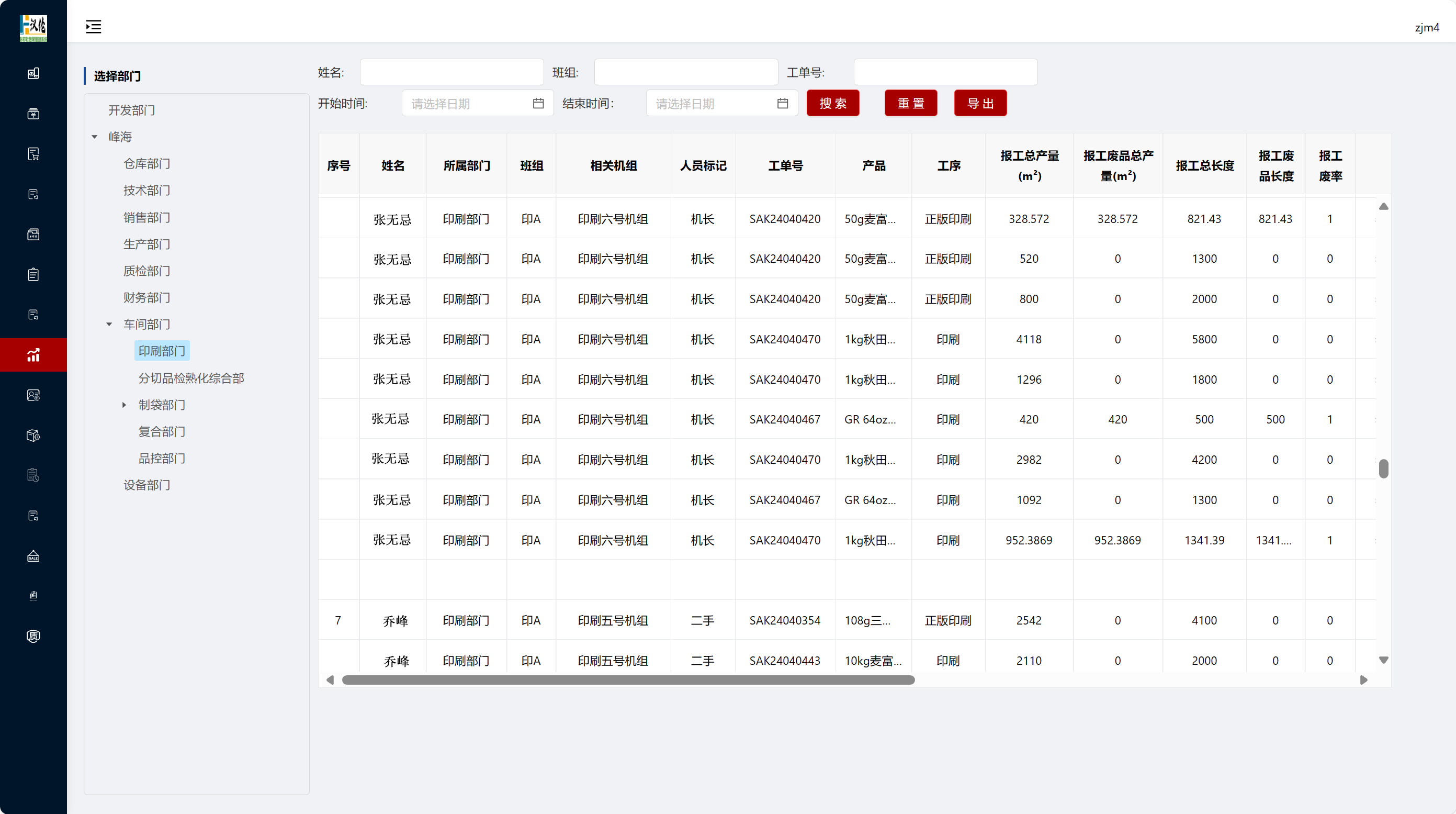The height and width of the screenshot is (814, 1456).
Task: Open the 质 quality badge sidebar icon
Action: [33, 636]
